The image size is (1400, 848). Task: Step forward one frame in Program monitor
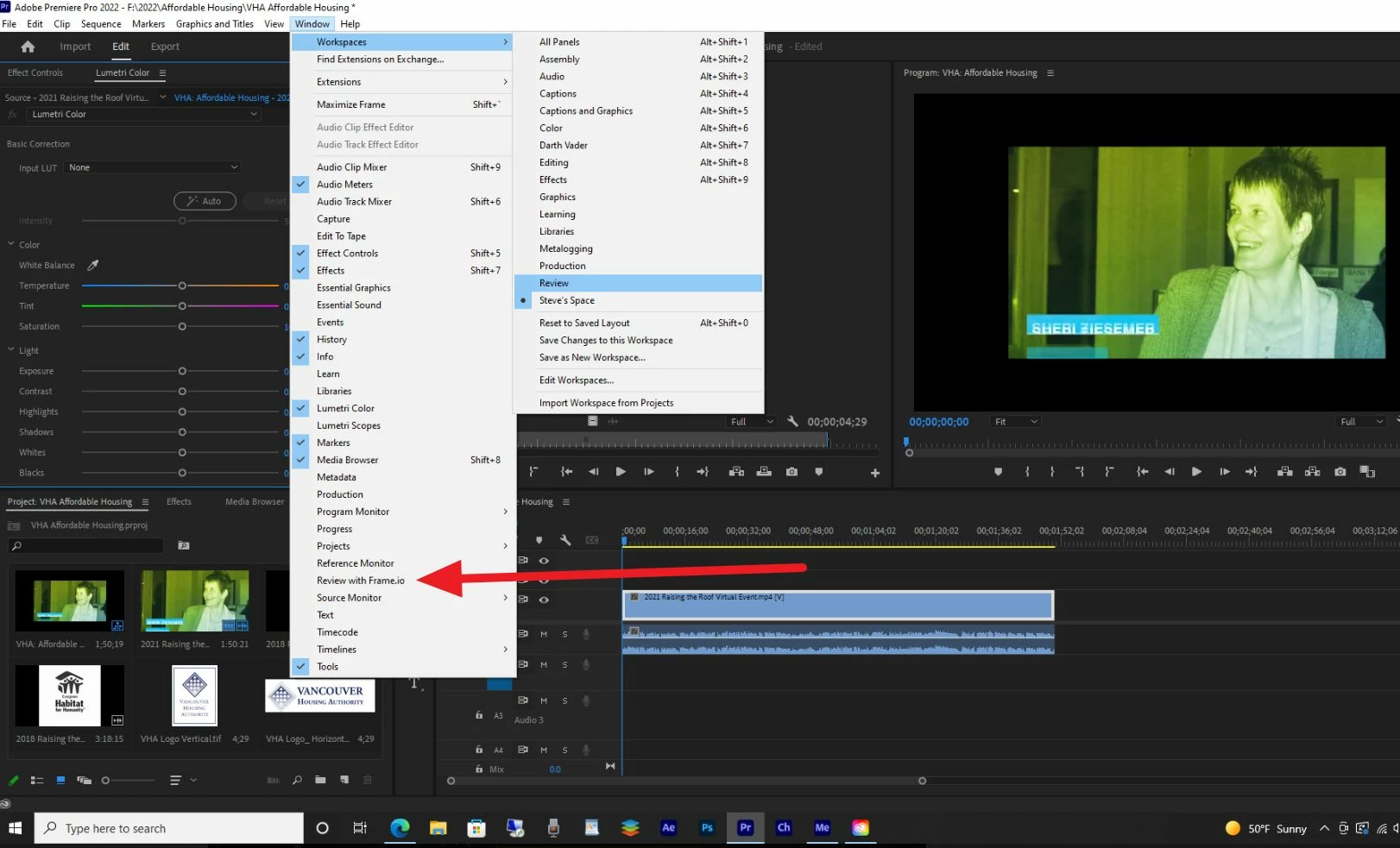(1224, 472)
